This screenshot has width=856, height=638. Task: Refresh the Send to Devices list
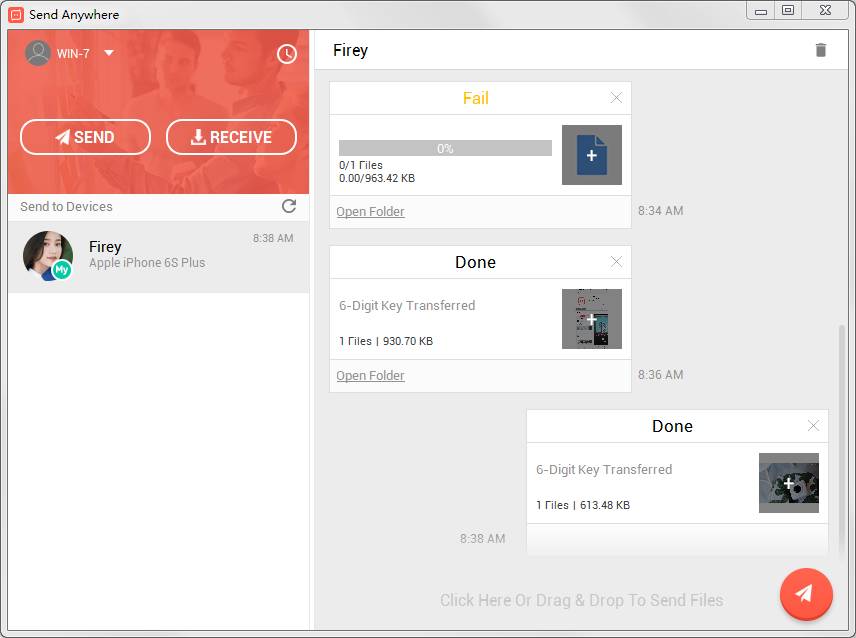tap(289, 206)
